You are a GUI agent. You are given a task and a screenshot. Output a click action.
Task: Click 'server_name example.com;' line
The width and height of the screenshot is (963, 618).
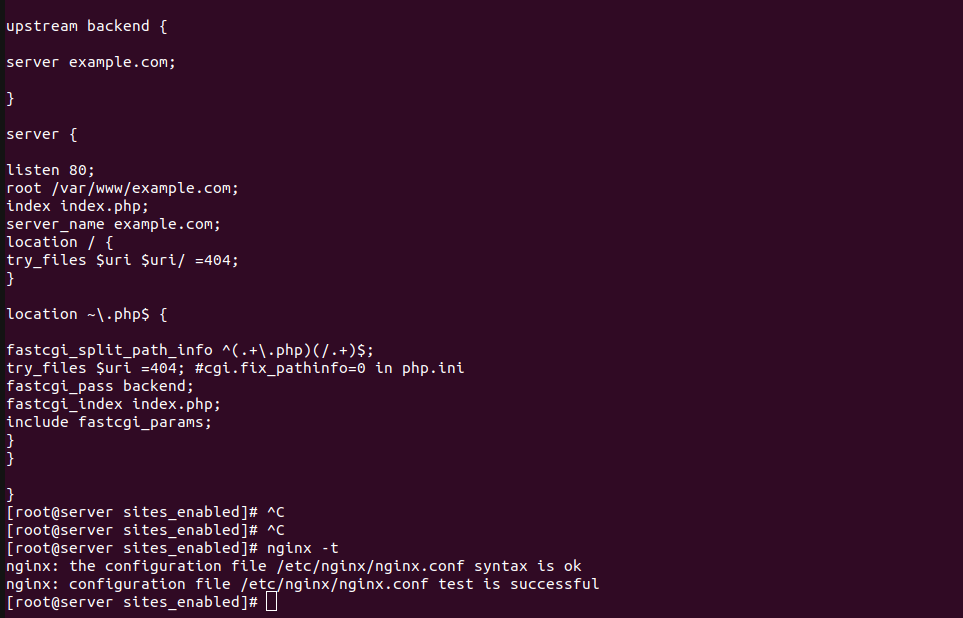tap(114, 224)
